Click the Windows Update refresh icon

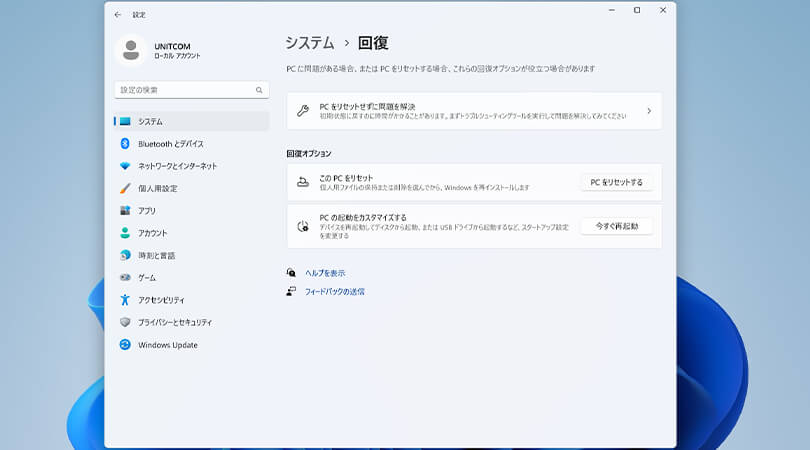tap(125, 345)
